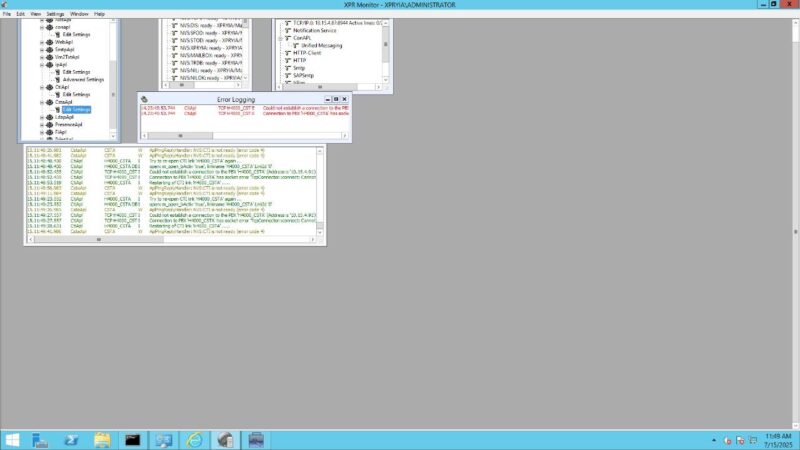Open the Window menu

tap(79, 14)
